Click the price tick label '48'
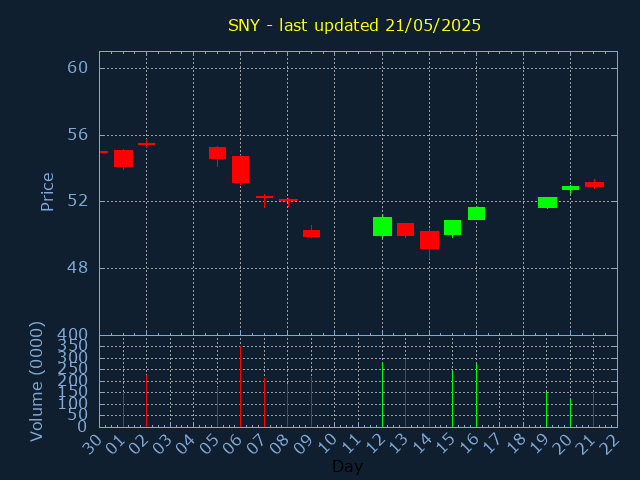 click(x=78, y=268)
